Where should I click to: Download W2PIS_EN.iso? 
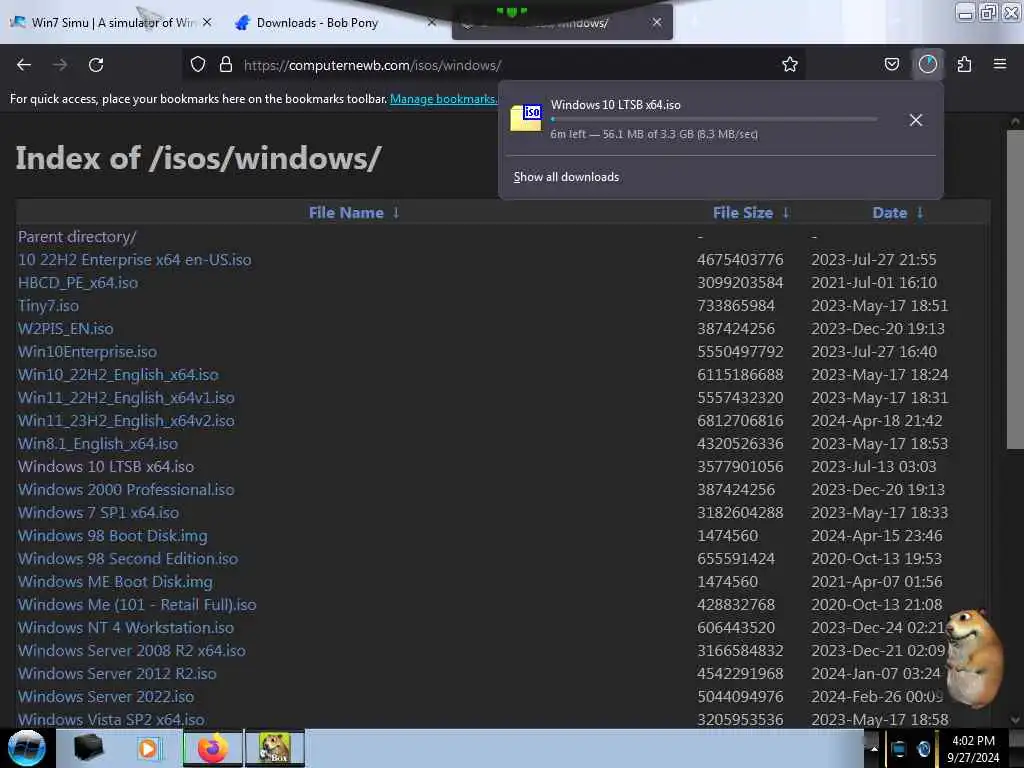click(65, 328)
